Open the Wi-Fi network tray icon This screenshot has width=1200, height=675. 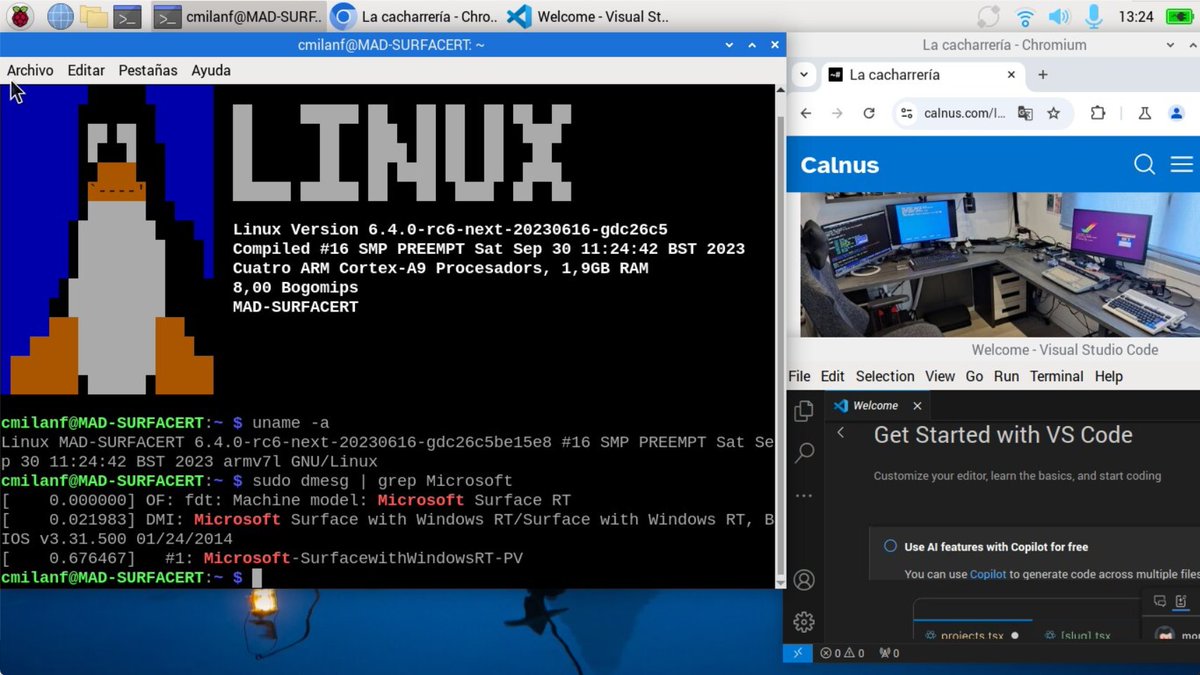click(1024, 16)
